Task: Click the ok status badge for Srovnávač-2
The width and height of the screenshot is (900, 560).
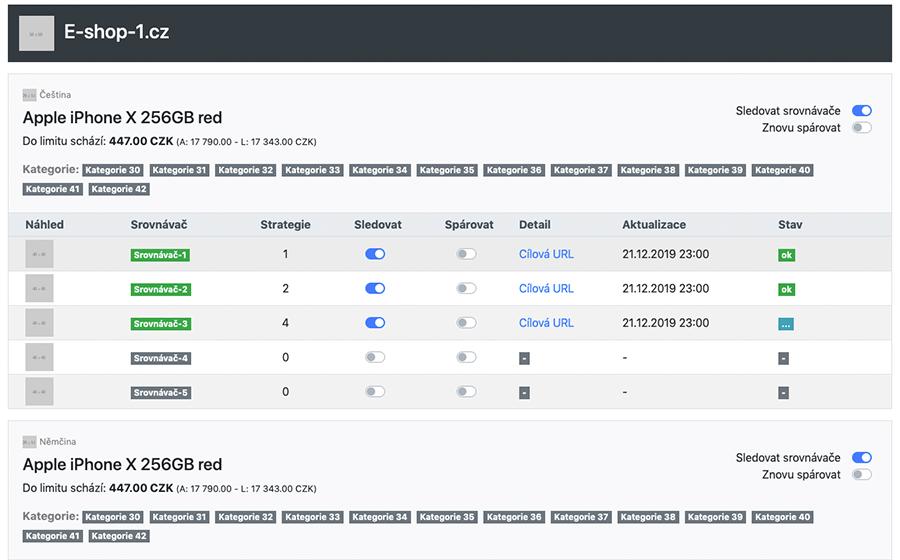Action: pos(786,289)
